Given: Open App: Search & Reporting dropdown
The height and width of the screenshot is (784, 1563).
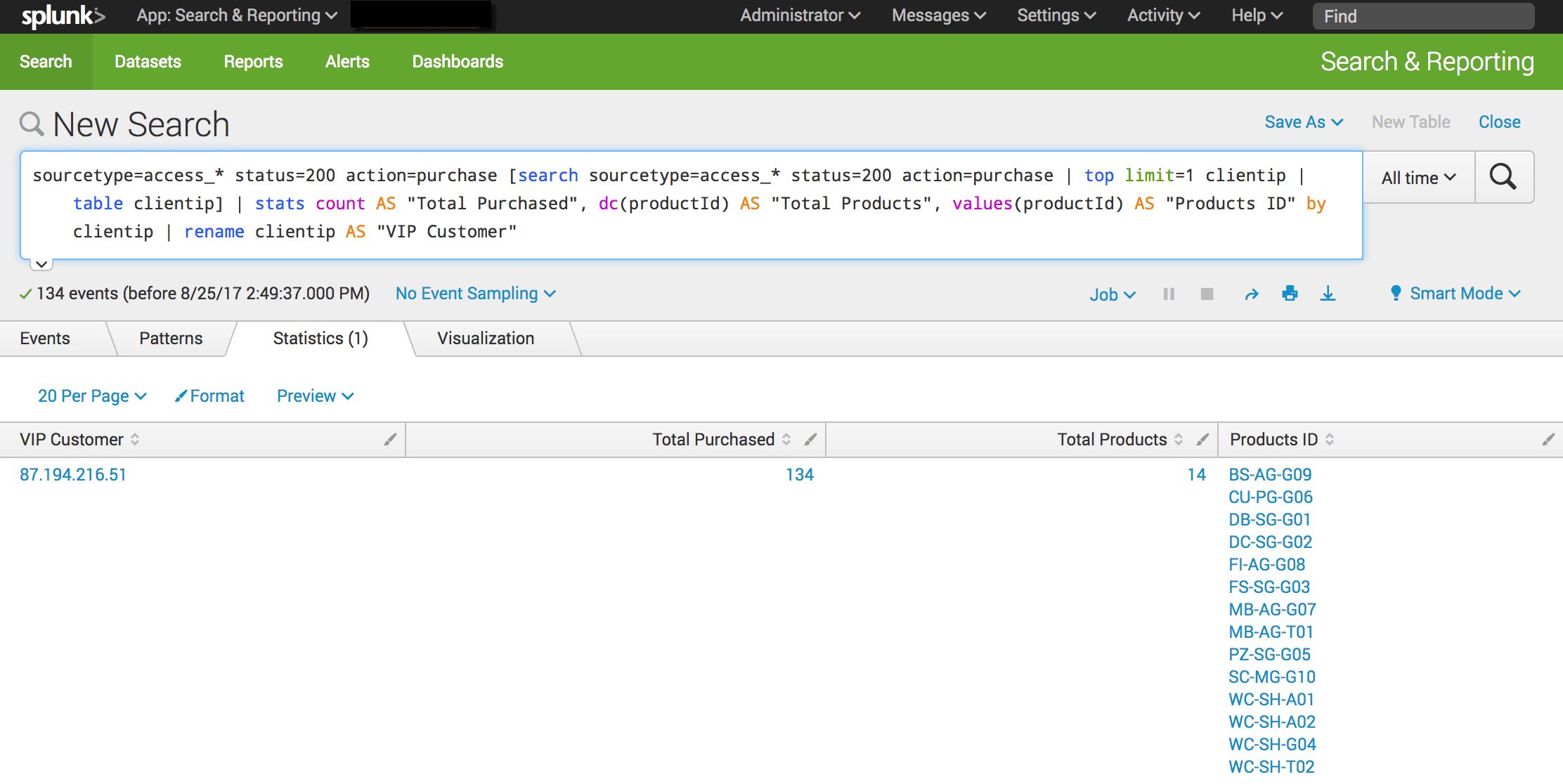Looking at the screenshot, I should 237,15.
